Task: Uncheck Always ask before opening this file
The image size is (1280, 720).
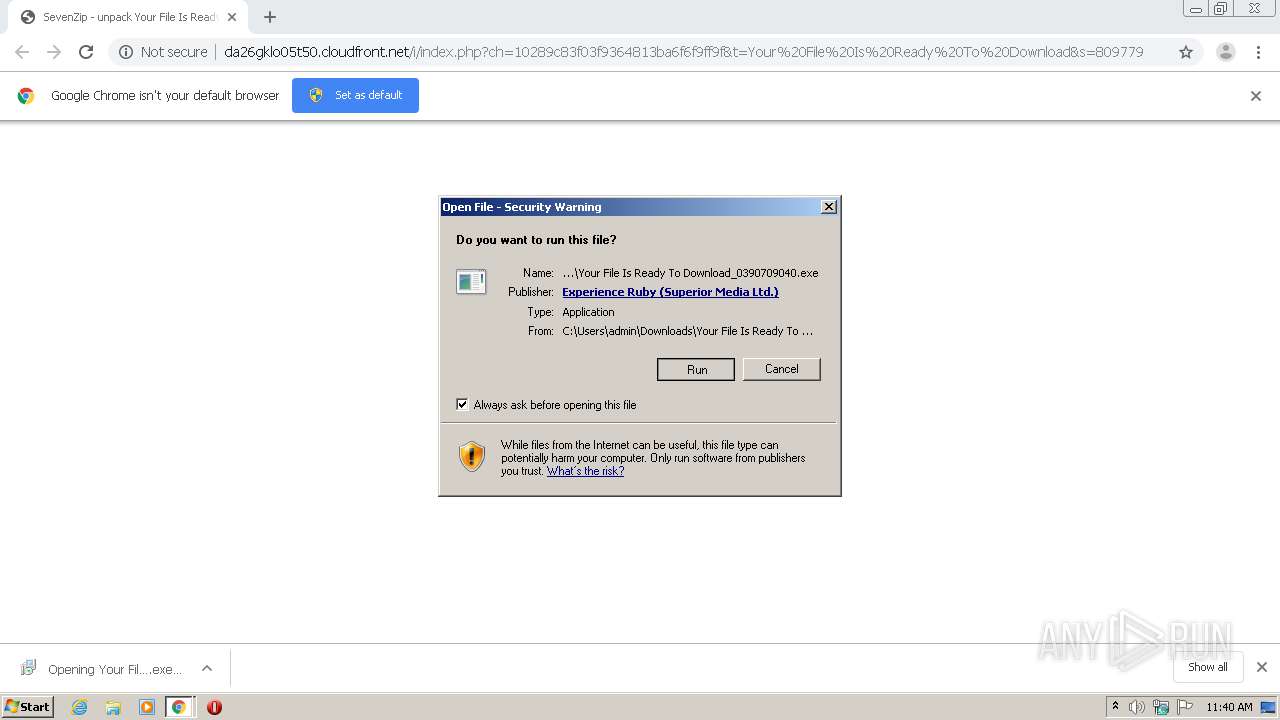Action: pyautogui.click(x=462, y=404)
